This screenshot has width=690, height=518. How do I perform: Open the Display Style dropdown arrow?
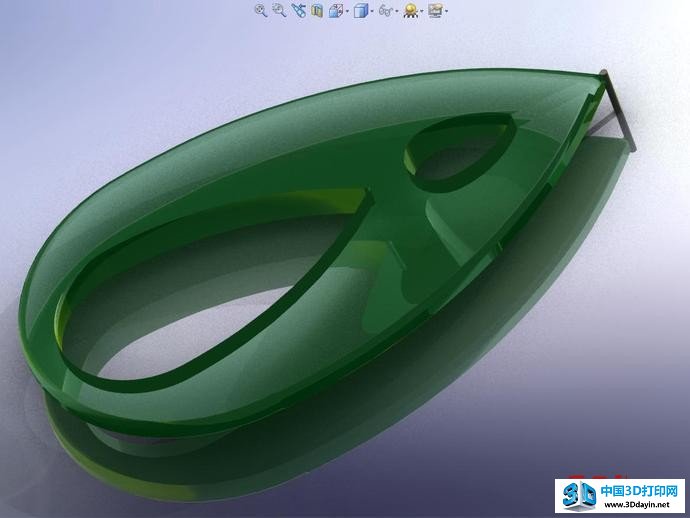point(372,11)
